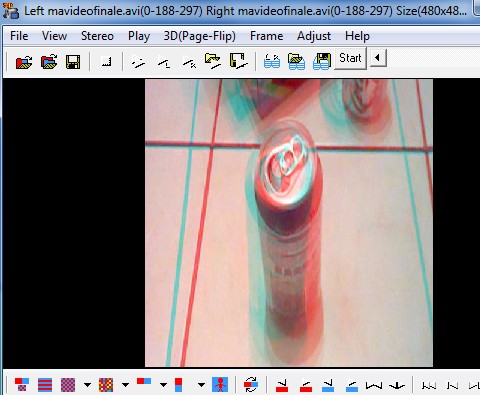Click the play arrow icon after the stop square
This screenshot has width=480, height=395.
(x=138, y=62)
